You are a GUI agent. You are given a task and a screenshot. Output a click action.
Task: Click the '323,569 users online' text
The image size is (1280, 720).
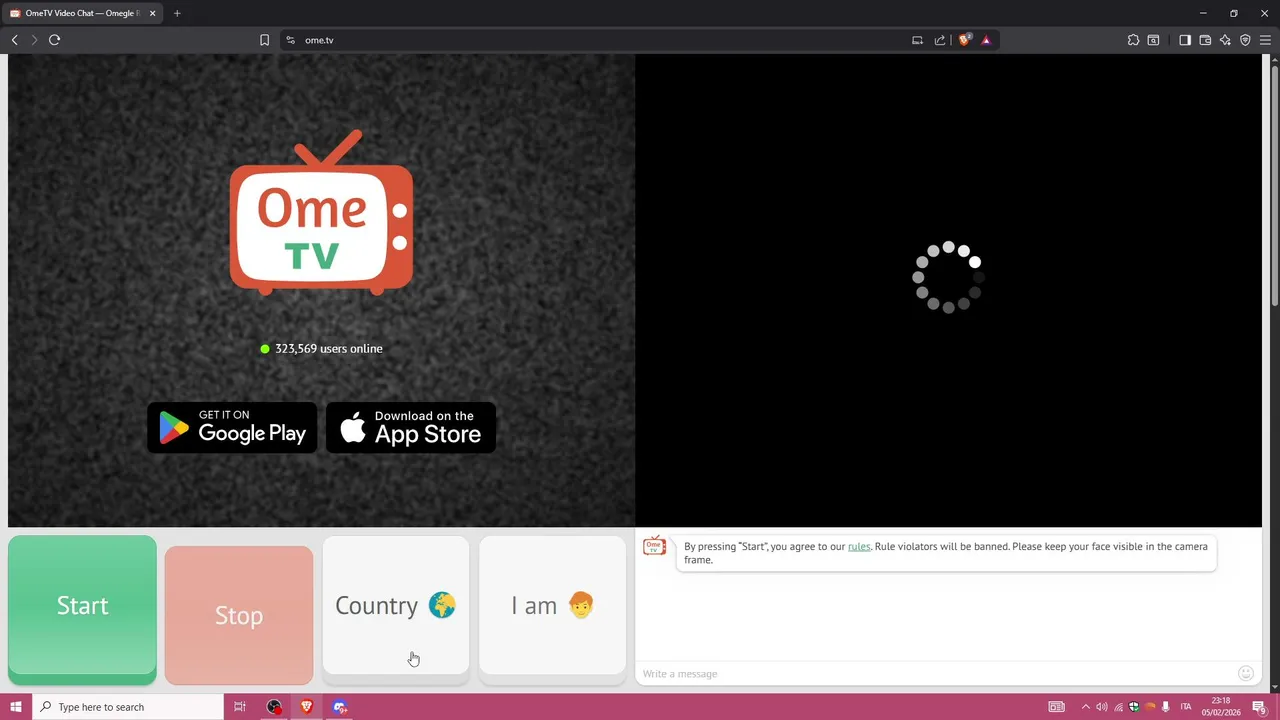coord(329,349)
